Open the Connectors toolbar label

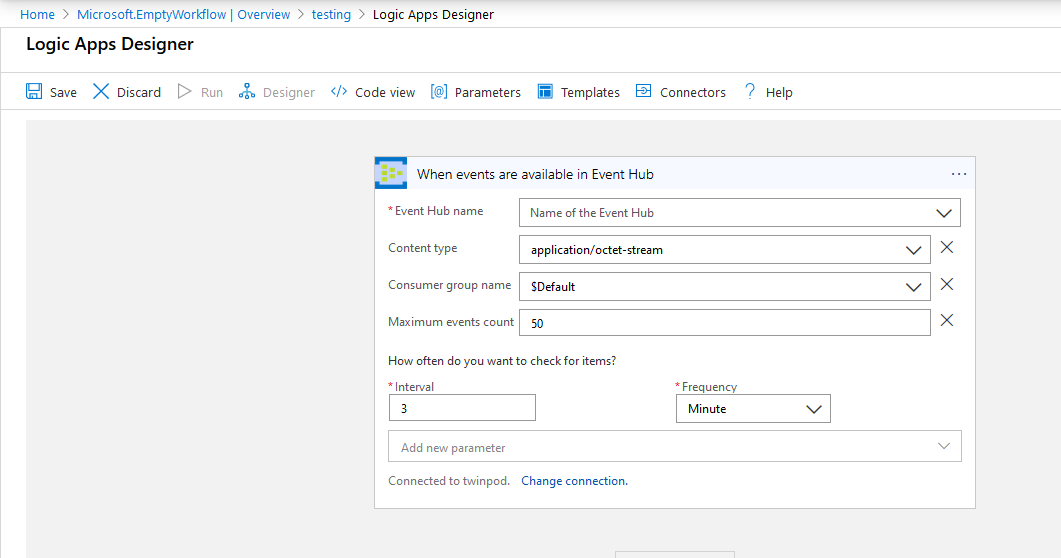click(x=693, y=92)
